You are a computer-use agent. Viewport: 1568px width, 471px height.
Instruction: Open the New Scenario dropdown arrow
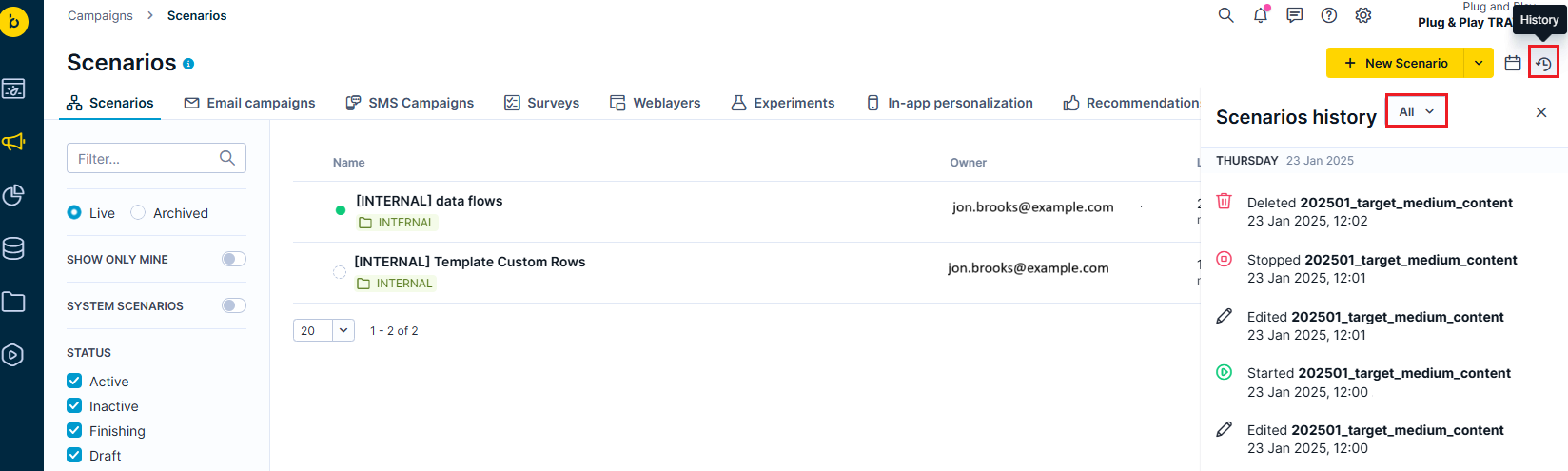1479,63
